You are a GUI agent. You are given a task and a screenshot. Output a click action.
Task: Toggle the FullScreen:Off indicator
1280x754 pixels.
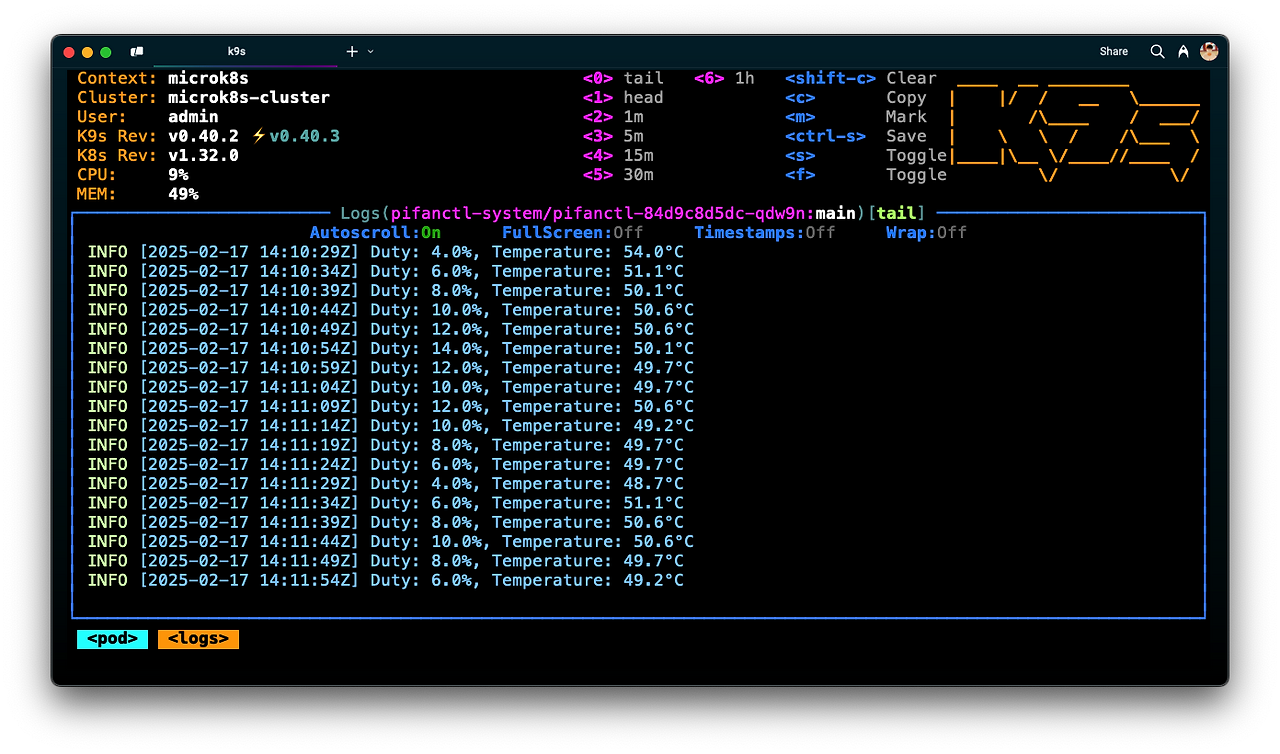pos(572,232)
